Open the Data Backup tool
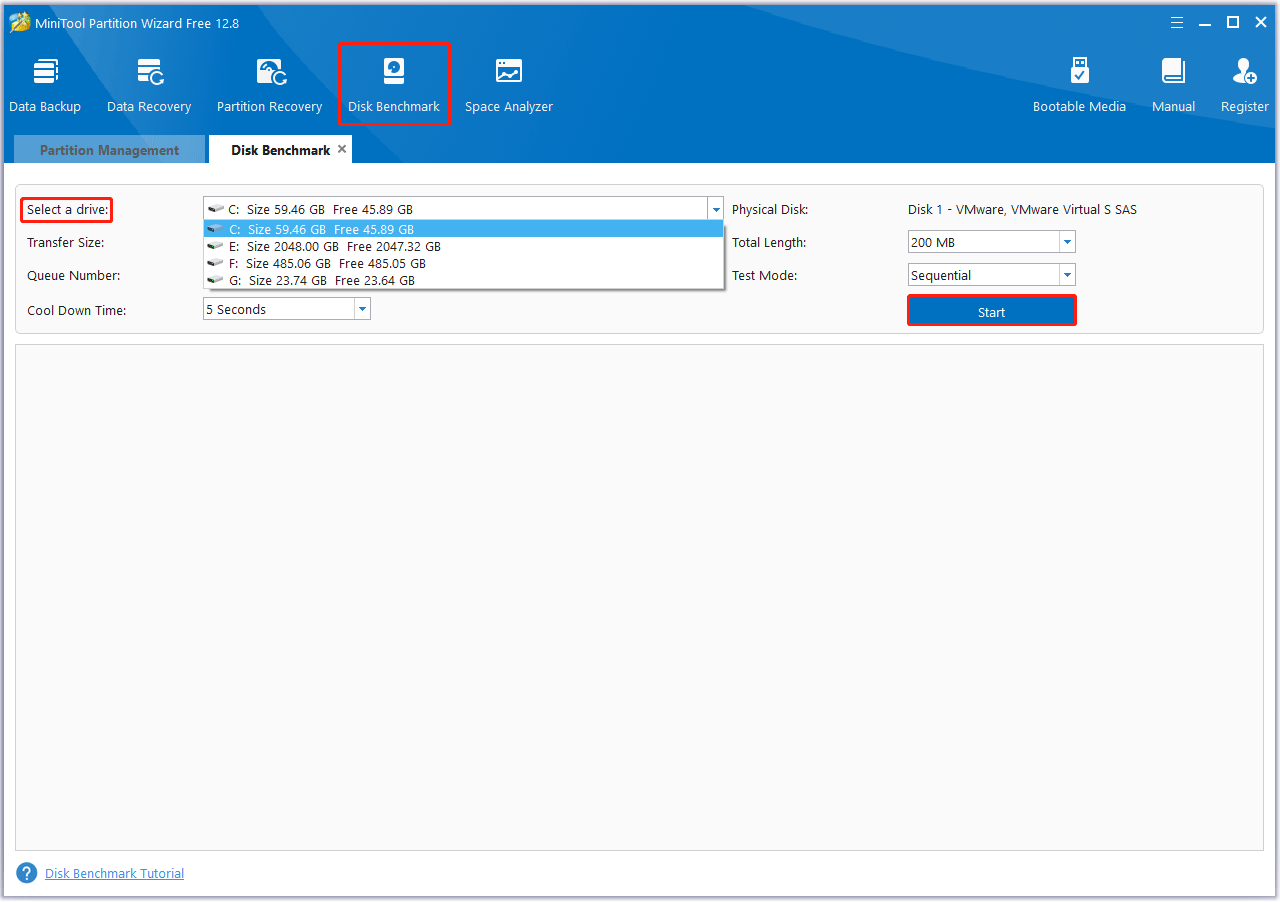 (44, 83)
